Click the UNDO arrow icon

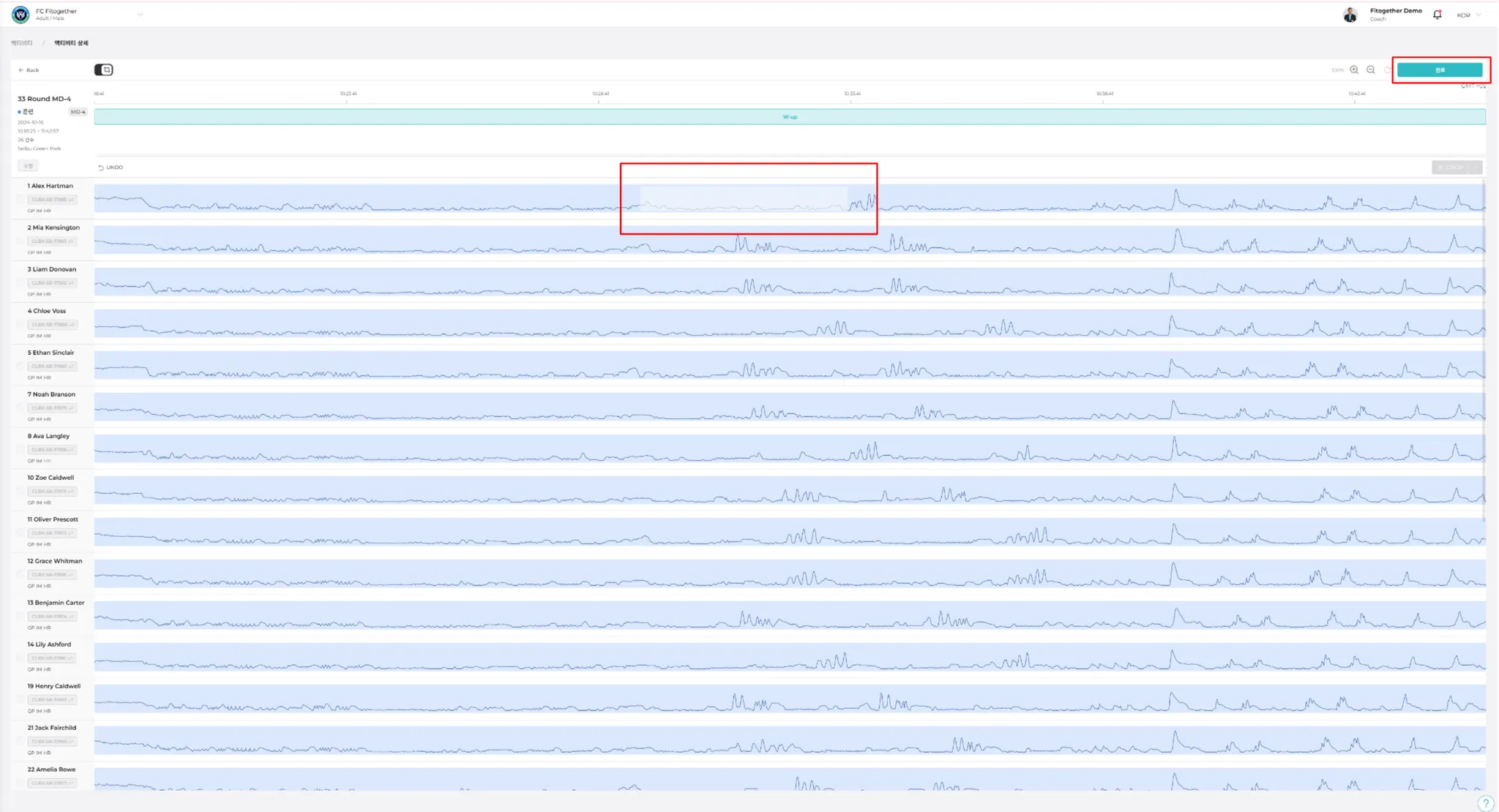tap(101, 168)
